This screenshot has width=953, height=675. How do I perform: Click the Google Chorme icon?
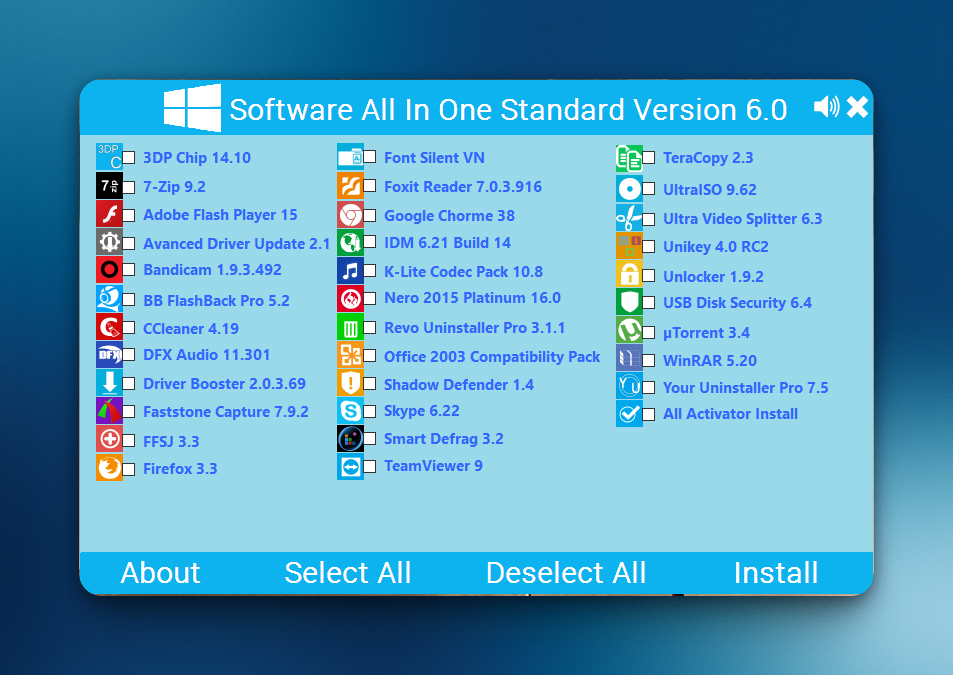tap(351, 214)
